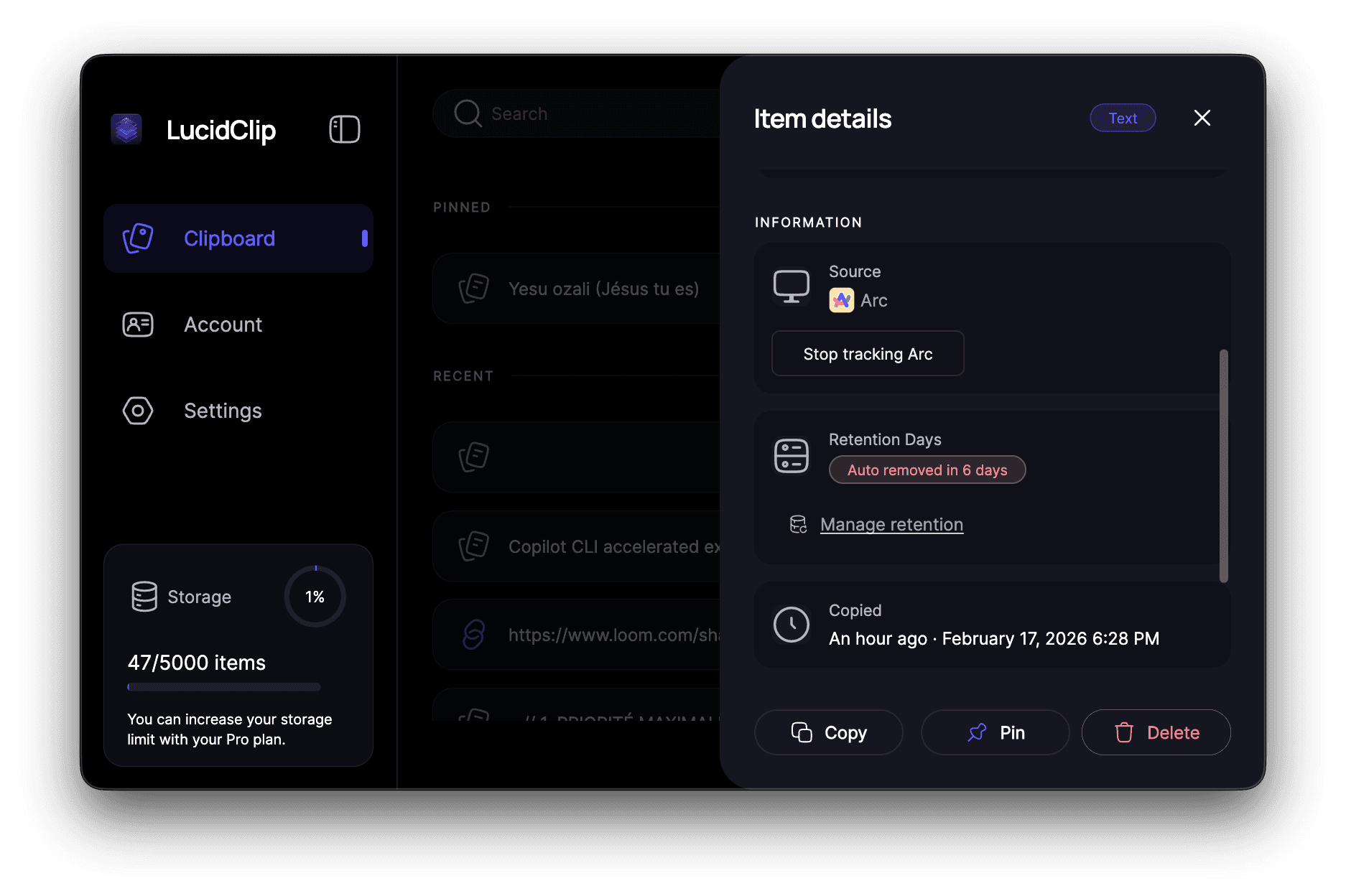Click the link icon on the loom.com item
The height and width of the screenshot is (896, 1346).
pyautogui.click(x=473, y=635)
